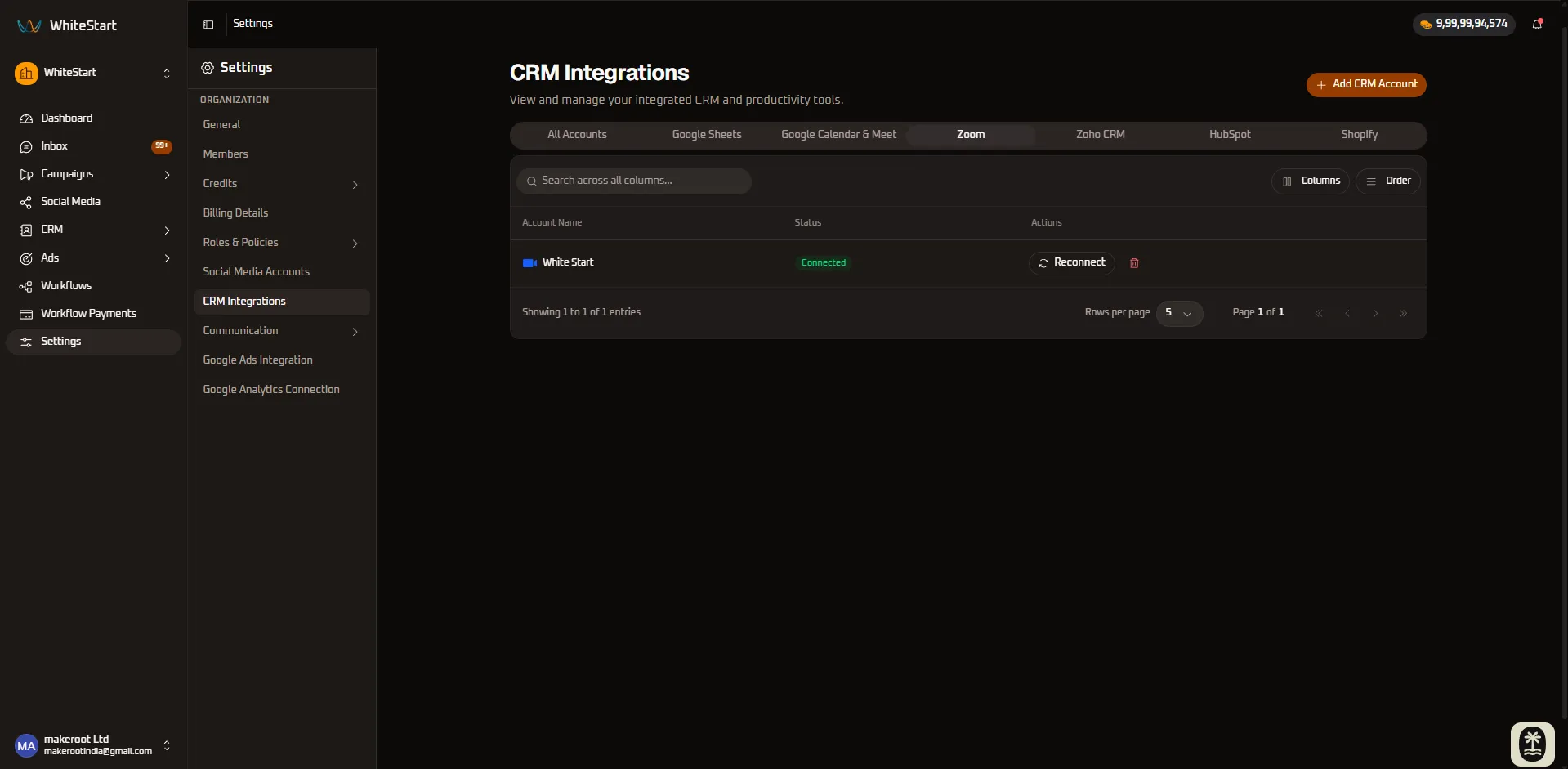The height and width of the screenshot is (769, 1568).
Task: Select CRM Integrations in settings menu
Action: click(282, 302)
